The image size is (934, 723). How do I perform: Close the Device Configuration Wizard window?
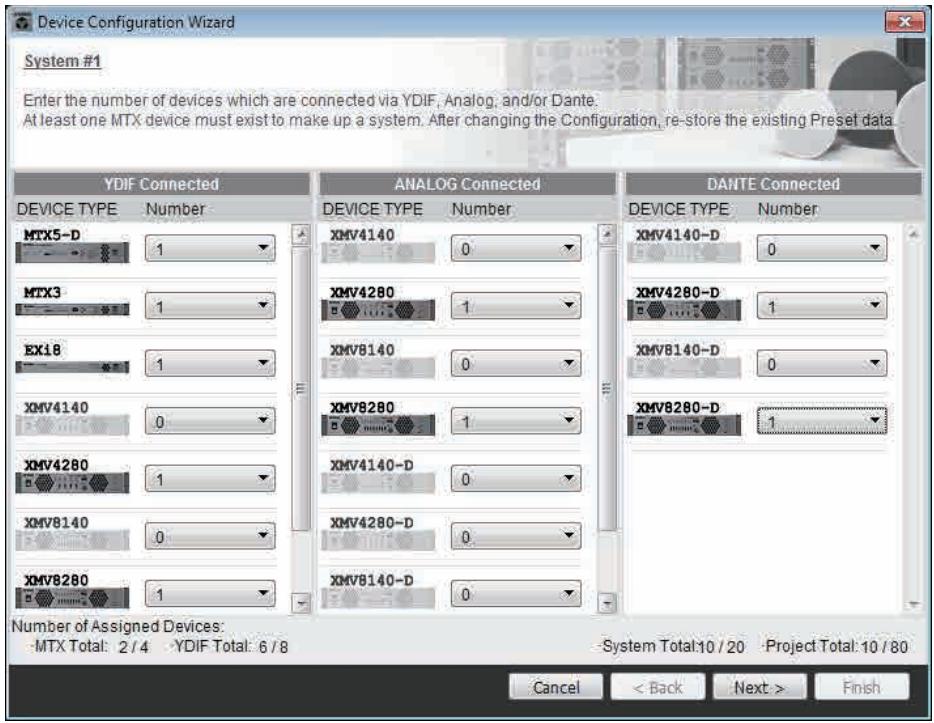coord(904,22)
